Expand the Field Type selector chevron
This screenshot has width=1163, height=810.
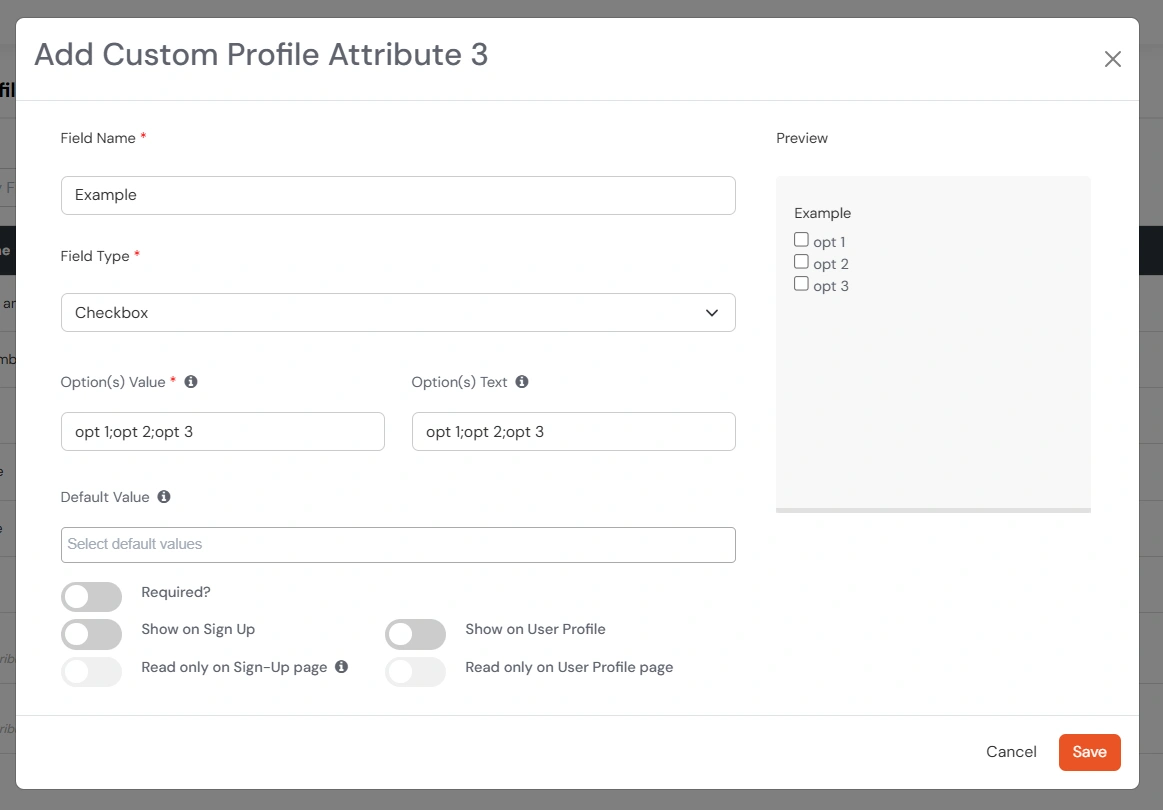coord(711,312)
